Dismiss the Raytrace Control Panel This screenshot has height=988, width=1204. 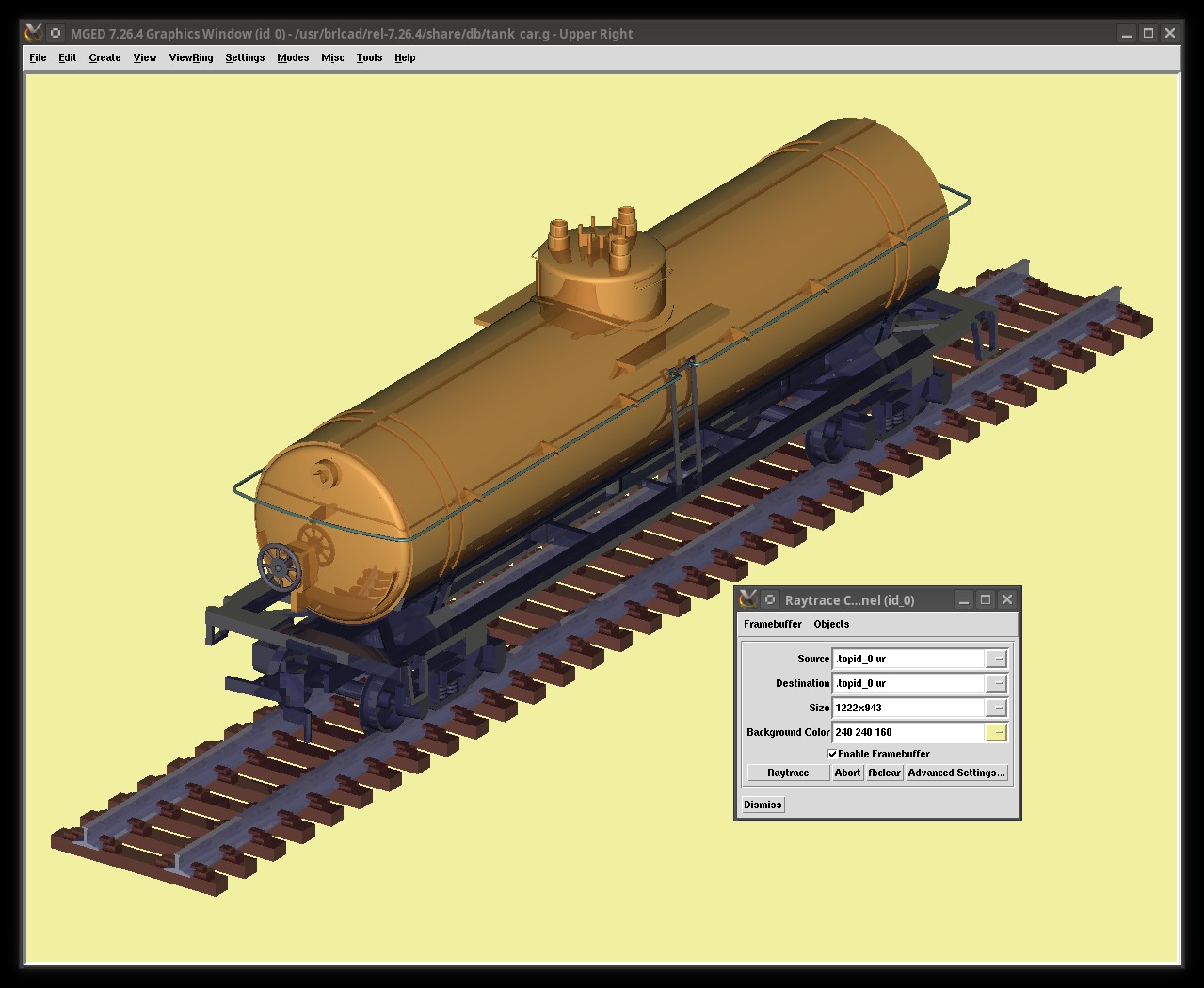coord(763,805)
